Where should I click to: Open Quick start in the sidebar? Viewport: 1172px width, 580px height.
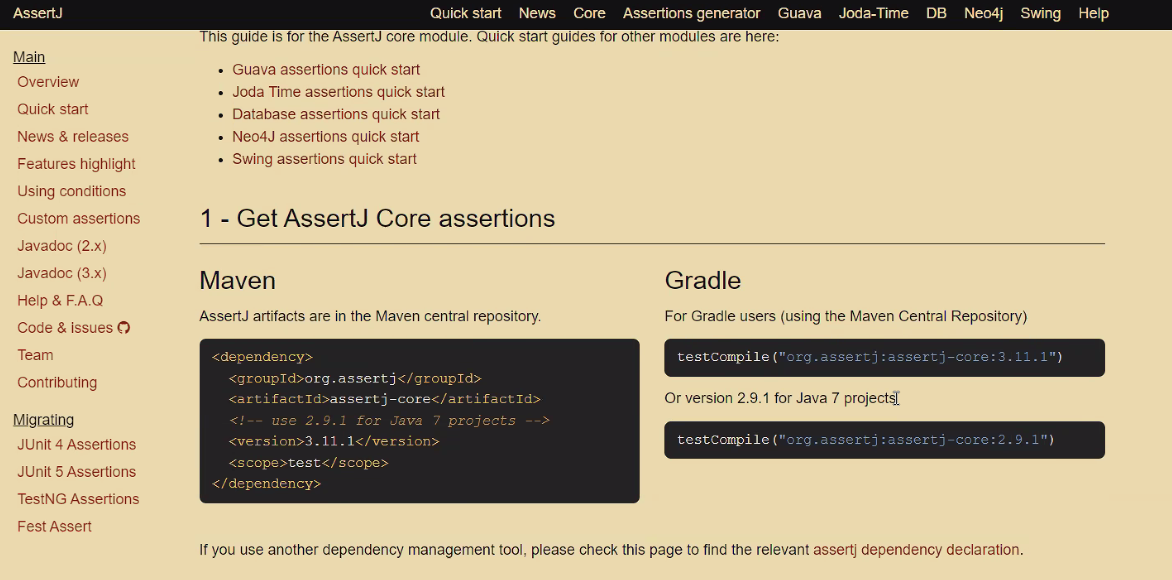pyautogui.click(x=52, y=109)
